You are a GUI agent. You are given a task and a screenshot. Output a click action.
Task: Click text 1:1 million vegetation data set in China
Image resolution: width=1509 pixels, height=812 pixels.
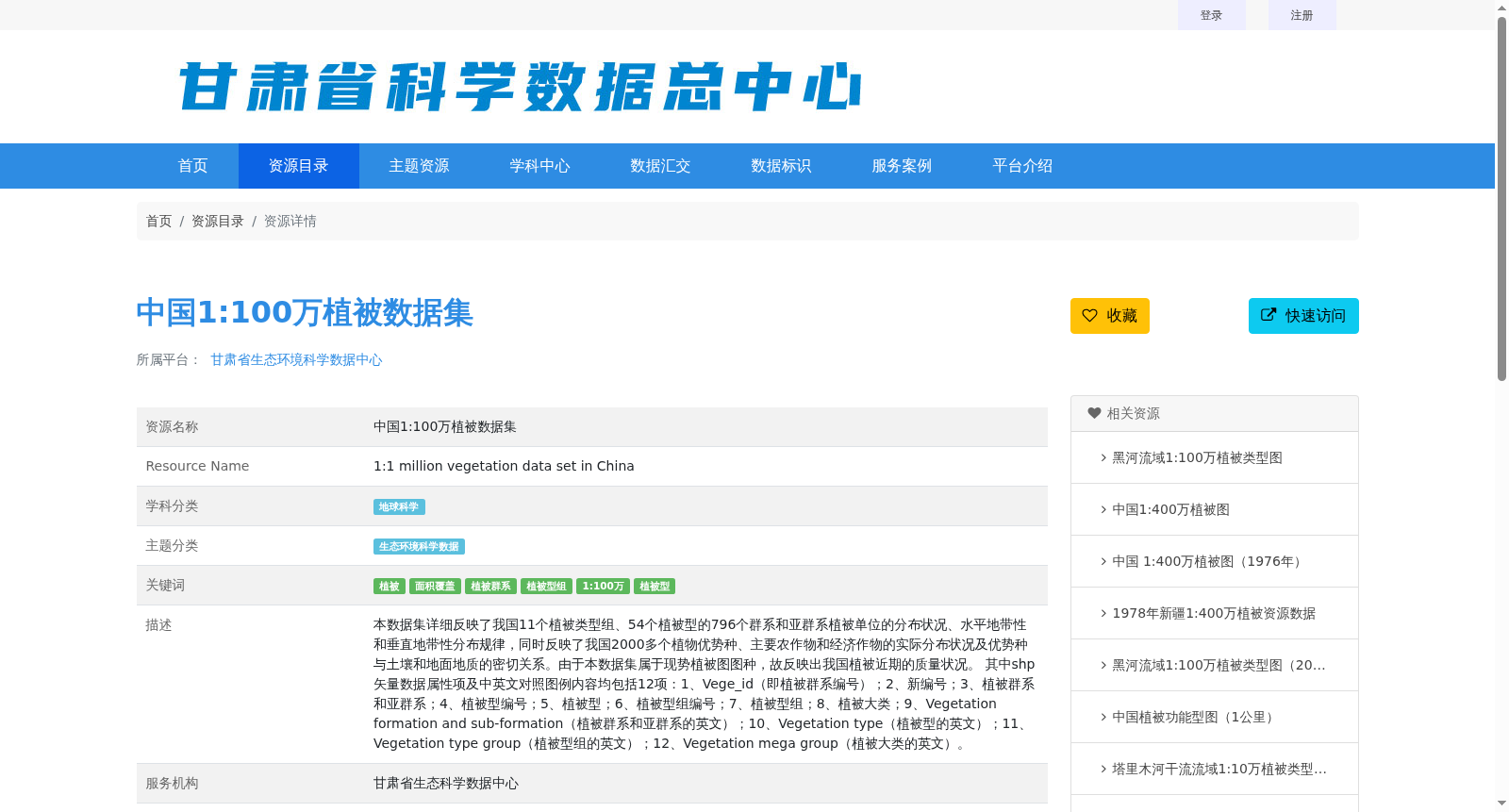tap(504, 466)
